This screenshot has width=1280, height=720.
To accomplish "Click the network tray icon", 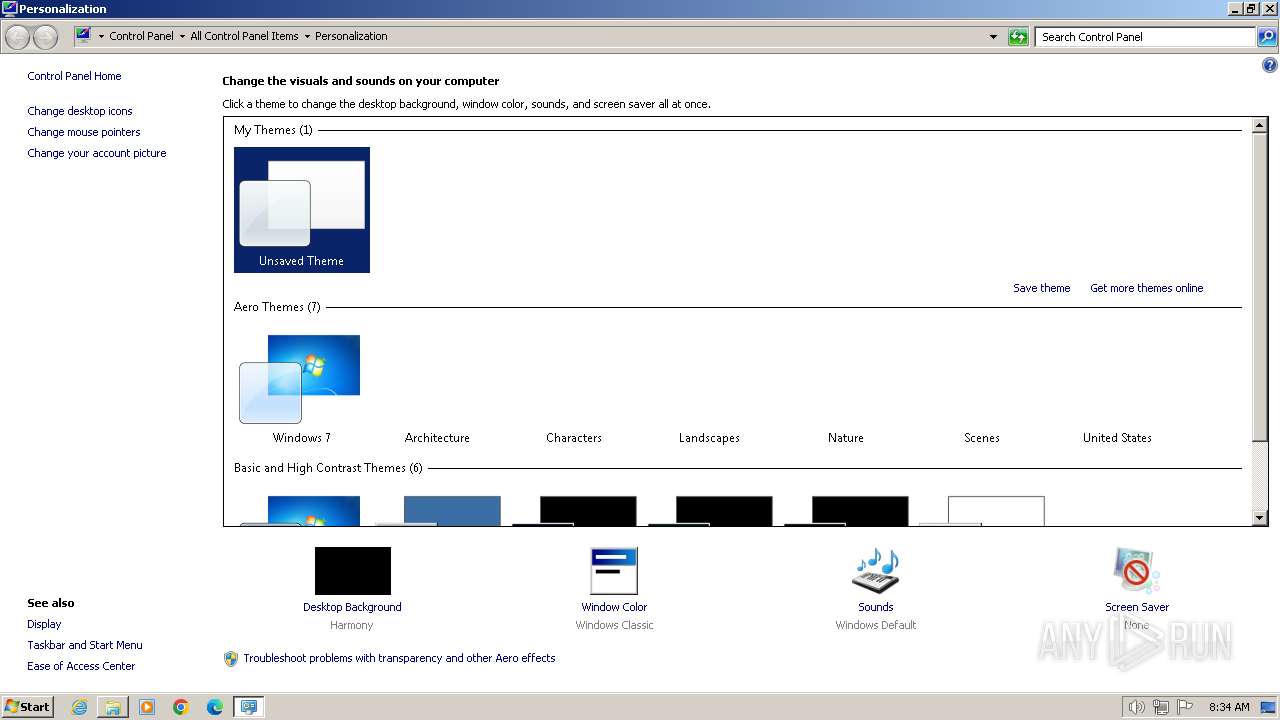I will click(x=1161, y=707).
